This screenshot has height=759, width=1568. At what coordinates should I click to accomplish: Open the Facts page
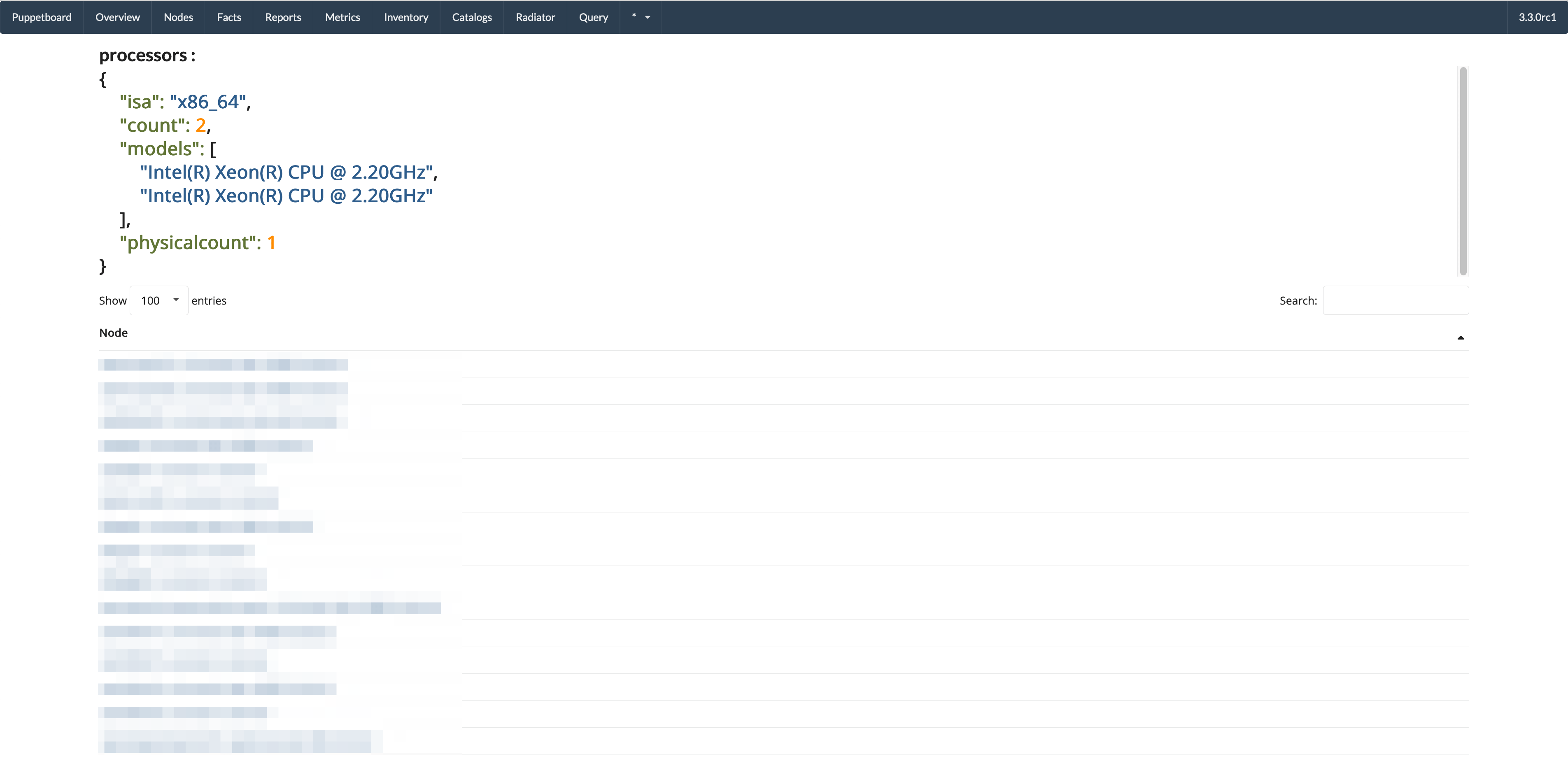click(x=229, y=17)
